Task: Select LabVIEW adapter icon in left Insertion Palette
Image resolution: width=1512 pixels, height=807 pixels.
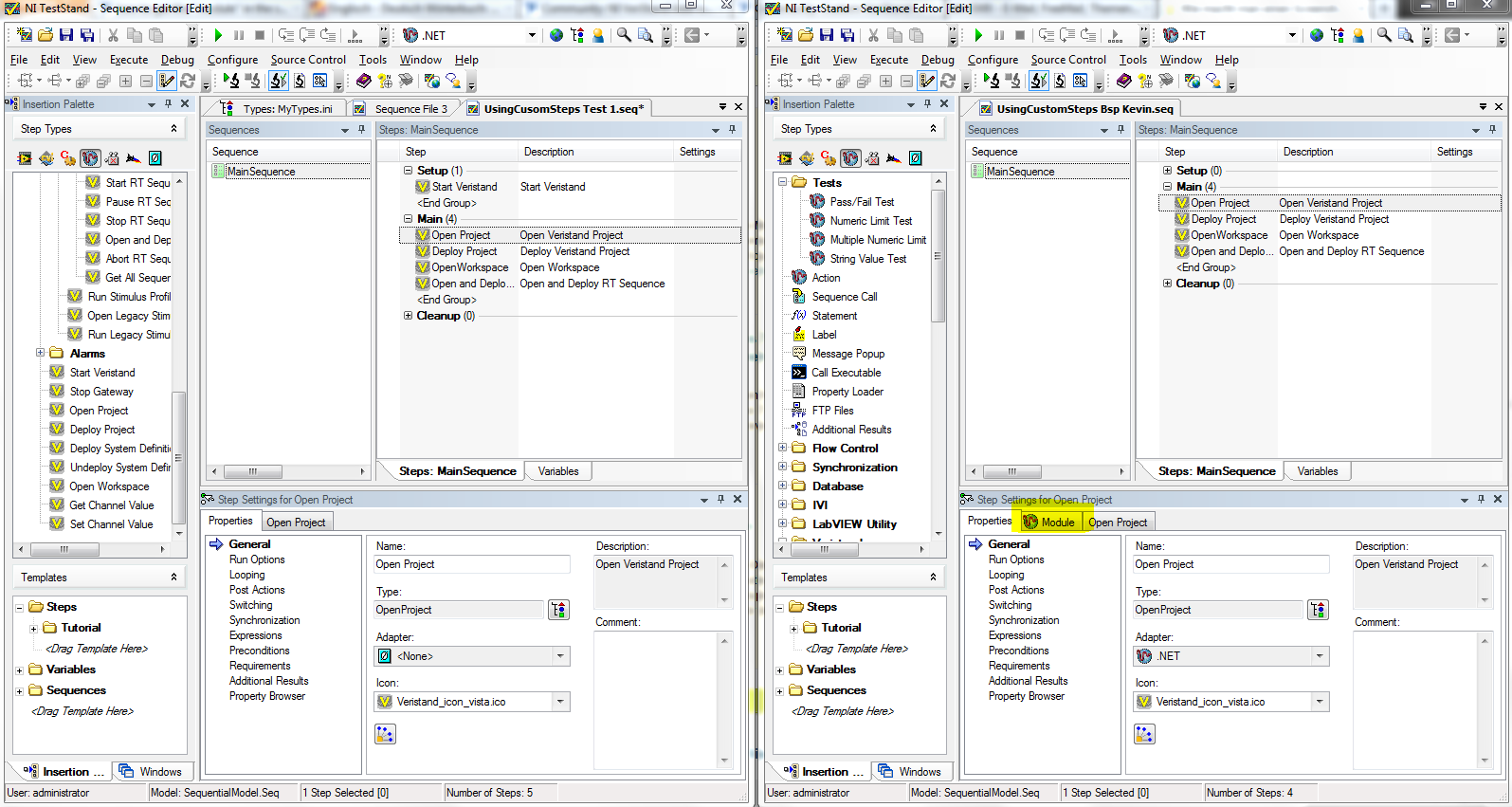Action: click(x=25, y=158)
